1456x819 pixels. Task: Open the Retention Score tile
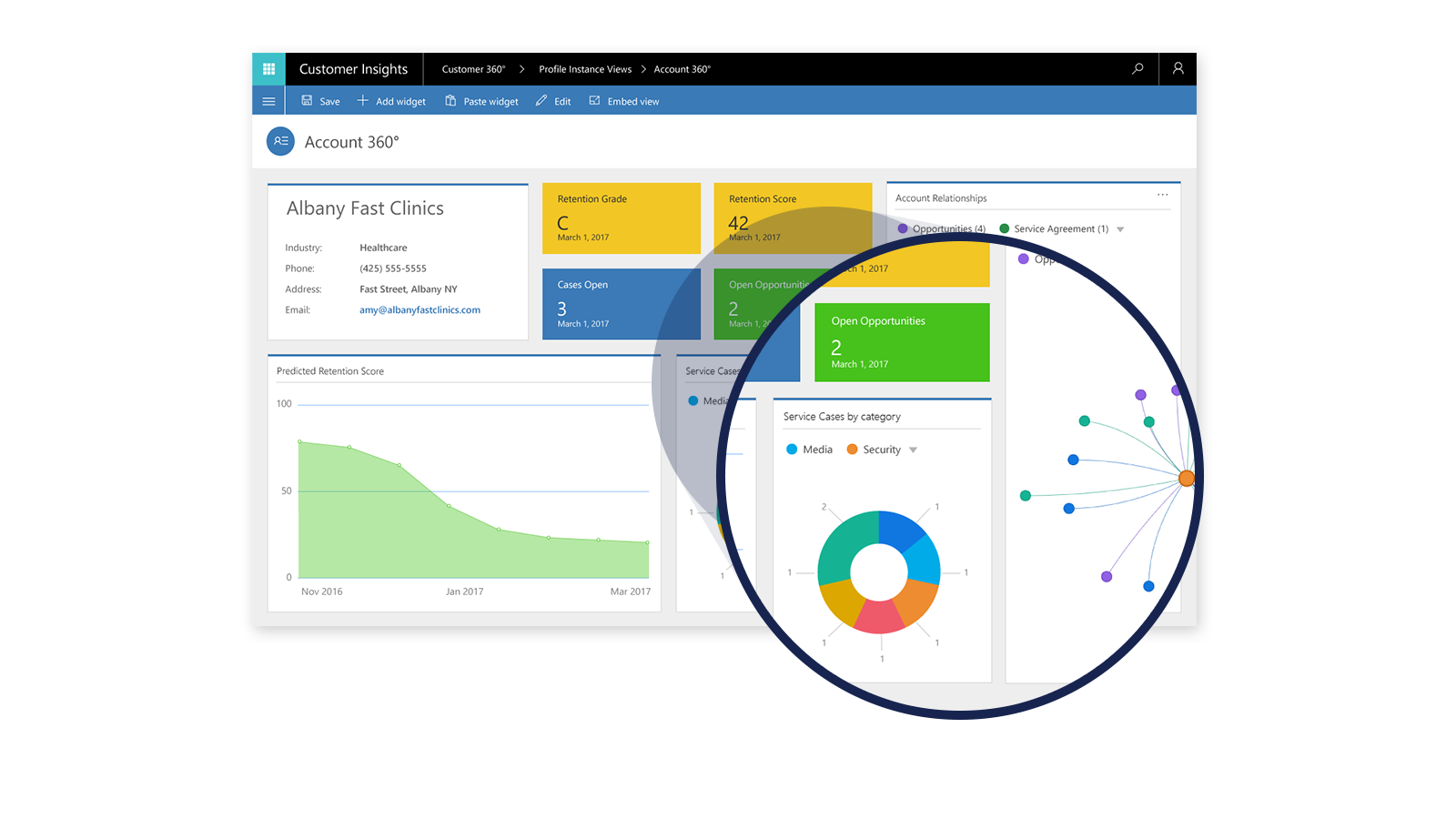pyautogui.click(x=793, y=218)
